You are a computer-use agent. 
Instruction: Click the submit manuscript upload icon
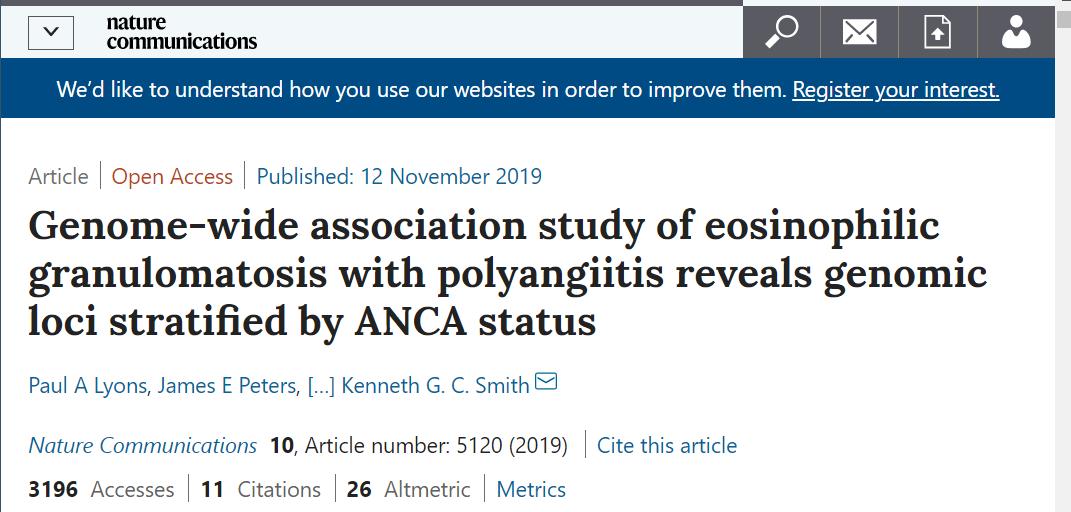click(x=937, y=33)
